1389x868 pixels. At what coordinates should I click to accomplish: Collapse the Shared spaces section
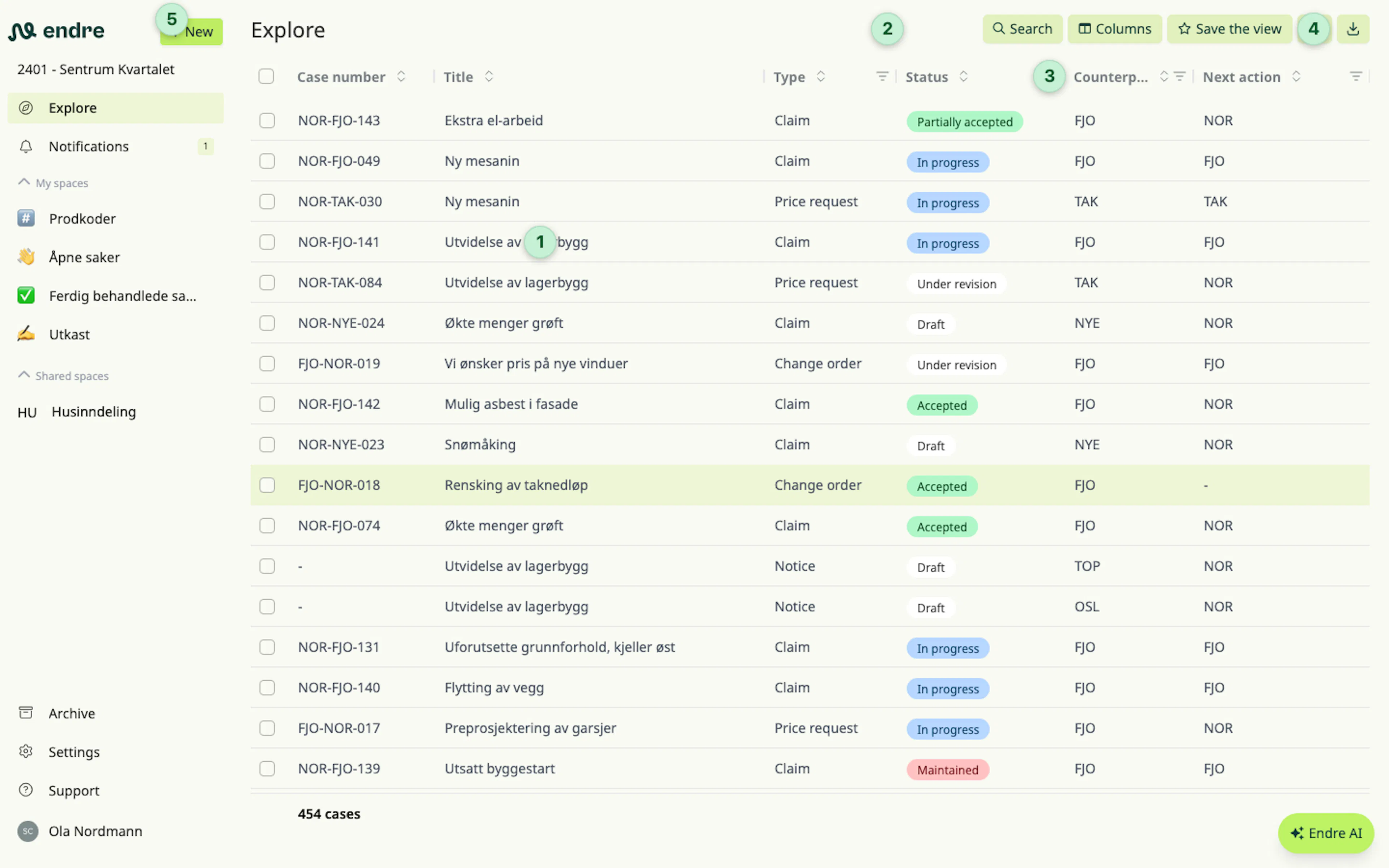24,375
